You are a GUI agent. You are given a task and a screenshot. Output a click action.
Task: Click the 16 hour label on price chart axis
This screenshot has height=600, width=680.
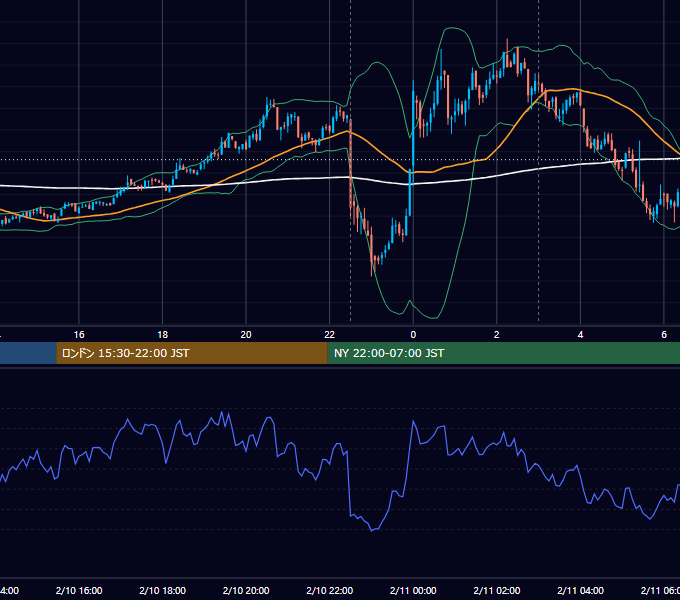point(79,335)
